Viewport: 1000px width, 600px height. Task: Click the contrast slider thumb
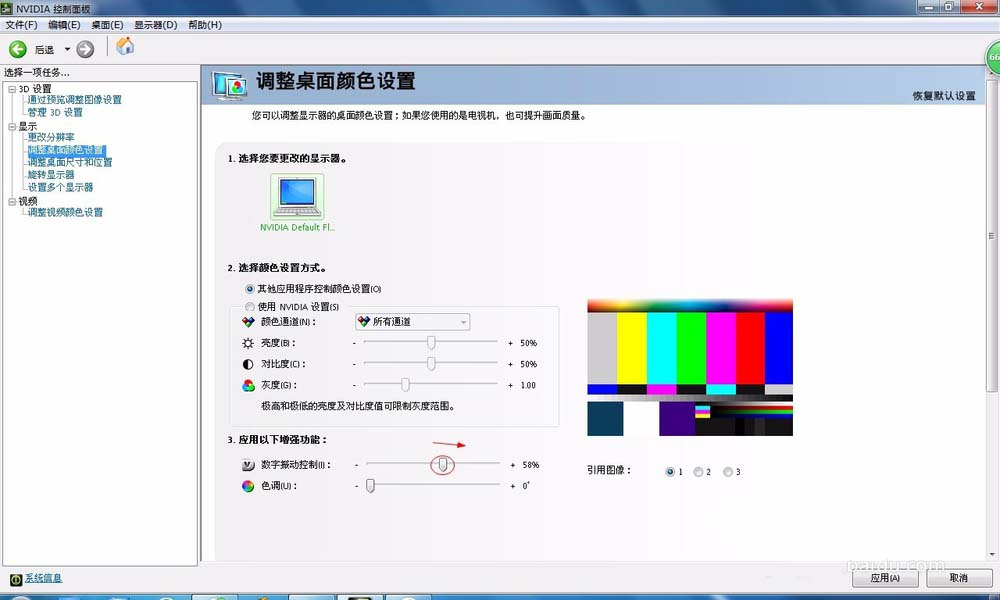point(431,364)
